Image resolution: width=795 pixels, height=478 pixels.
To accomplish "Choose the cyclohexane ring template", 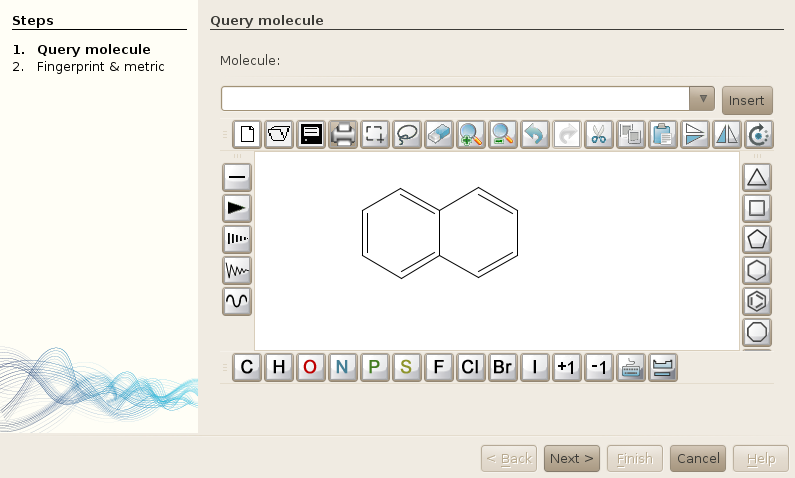I will [757, 270].
